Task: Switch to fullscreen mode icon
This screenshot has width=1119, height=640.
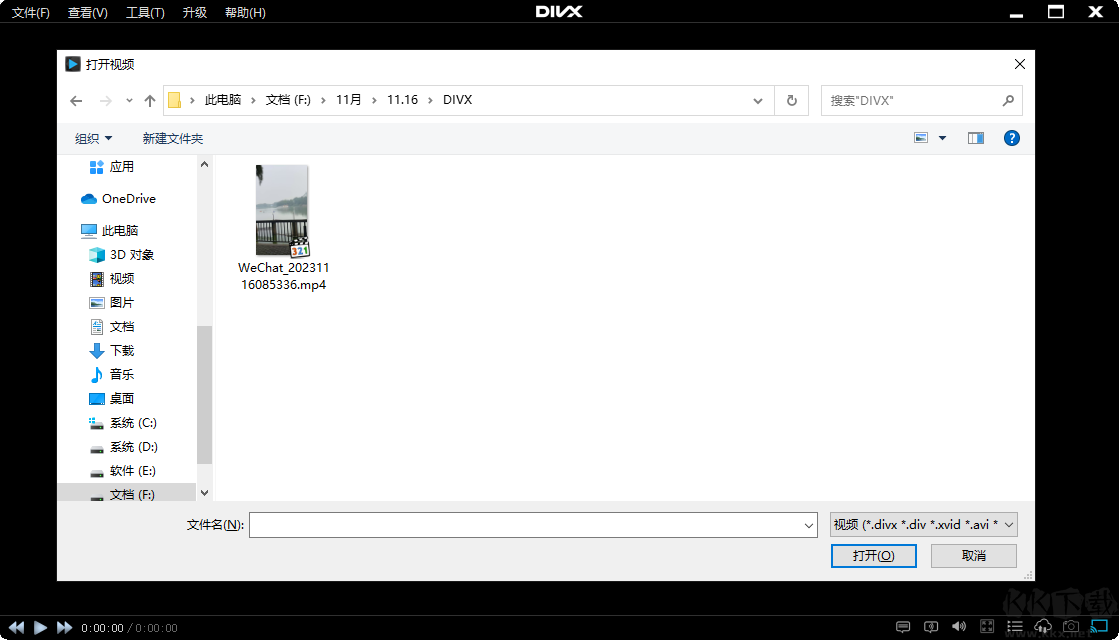Action: (x=987, y=627)
